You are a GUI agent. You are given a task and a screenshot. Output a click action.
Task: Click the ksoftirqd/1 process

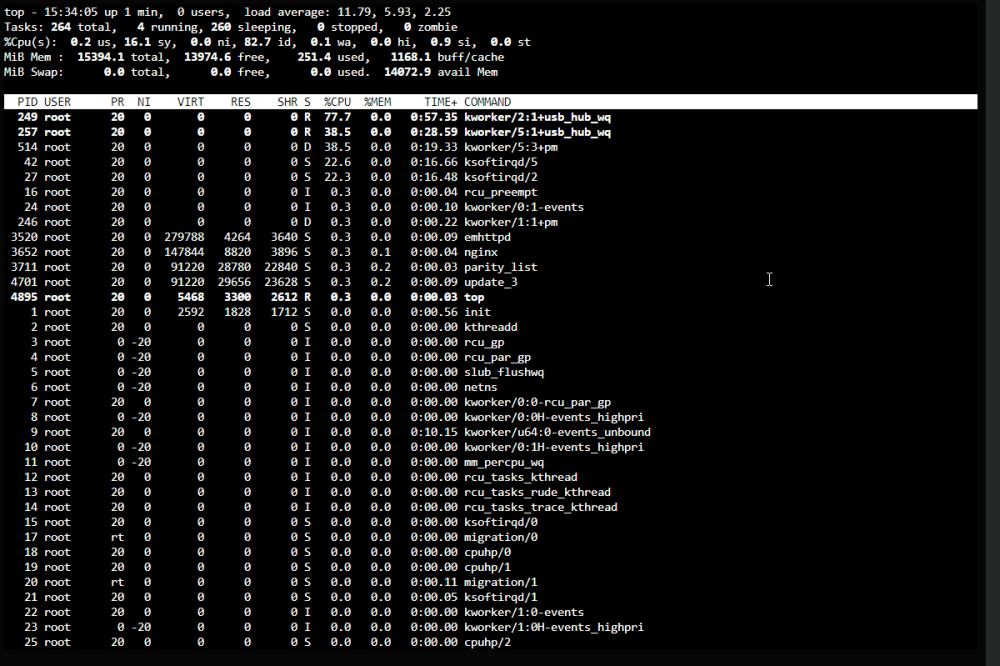coord(501,597)
